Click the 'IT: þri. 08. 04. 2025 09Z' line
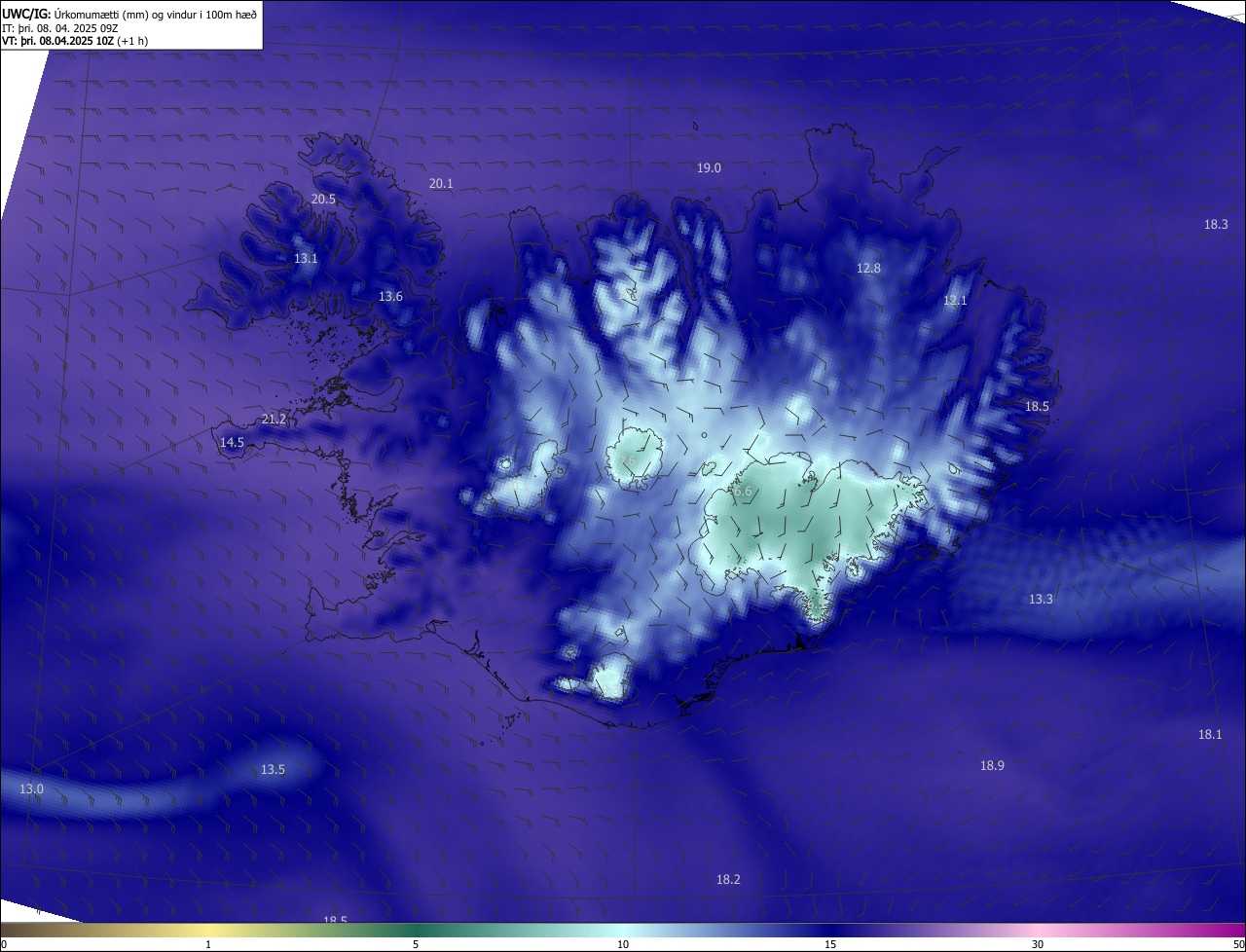This screenshot has height=952, width=1246. click(x=60, y=28)
